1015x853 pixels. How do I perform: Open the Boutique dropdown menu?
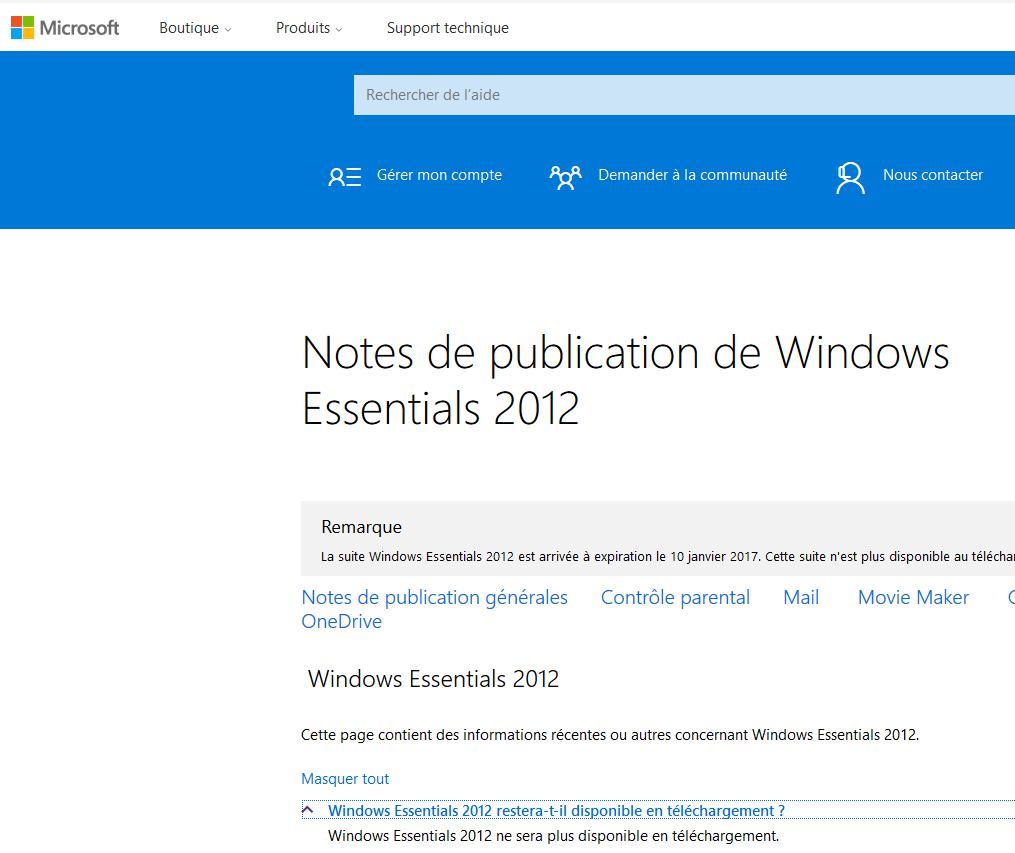(195, 28)
